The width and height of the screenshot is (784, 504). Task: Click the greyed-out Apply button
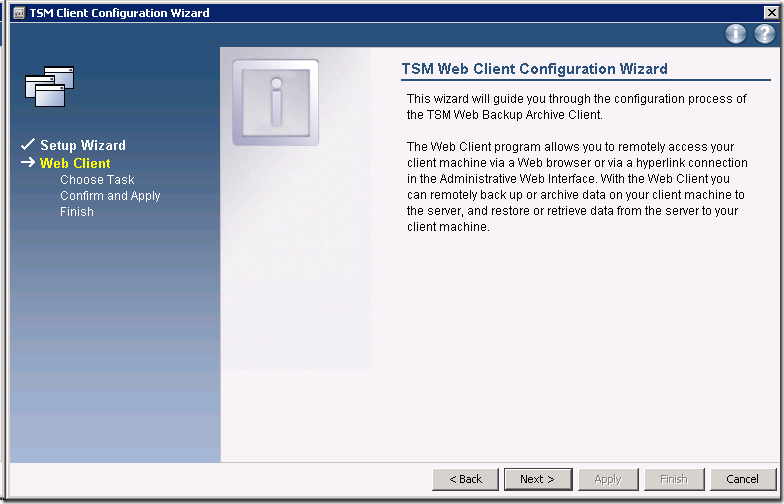608,479
